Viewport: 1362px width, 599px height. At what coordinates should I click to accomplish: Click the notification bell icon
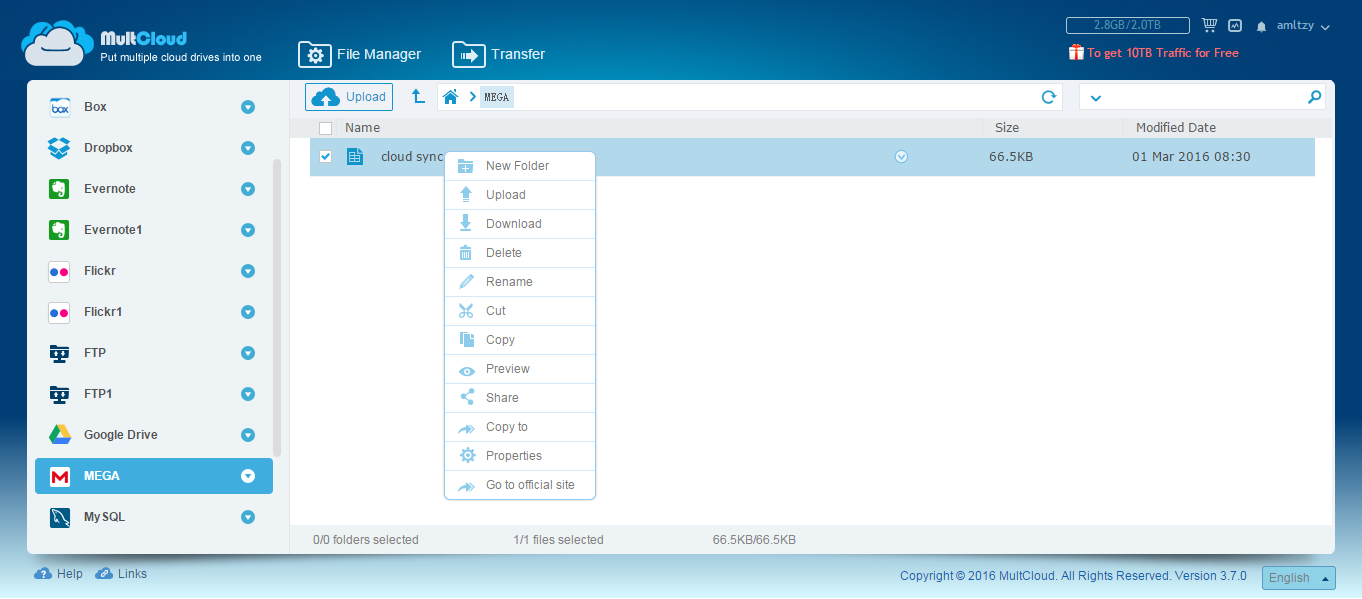(x=1262, y=27)
